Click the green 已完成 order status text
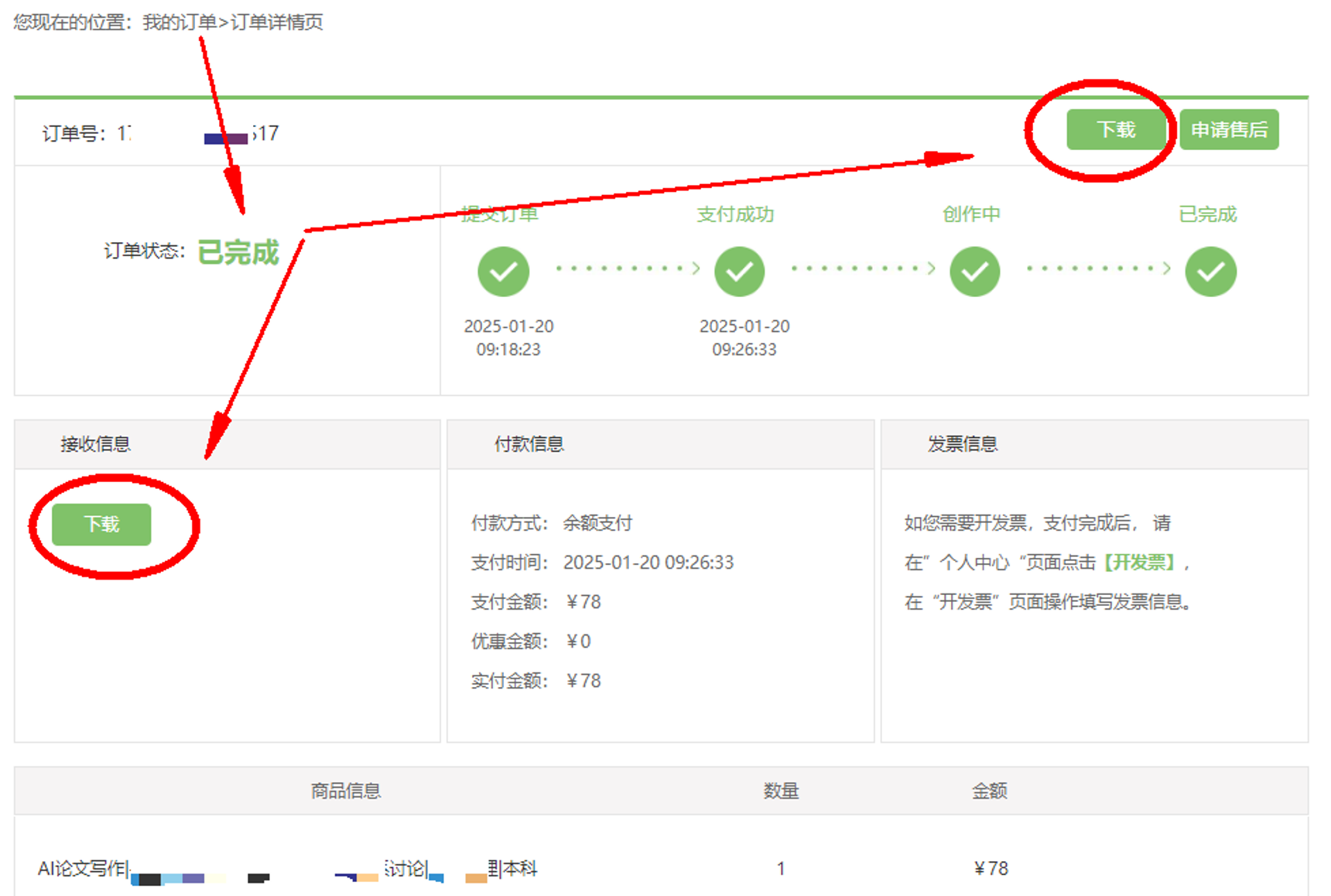1331x896 pixels. point(238,252)
